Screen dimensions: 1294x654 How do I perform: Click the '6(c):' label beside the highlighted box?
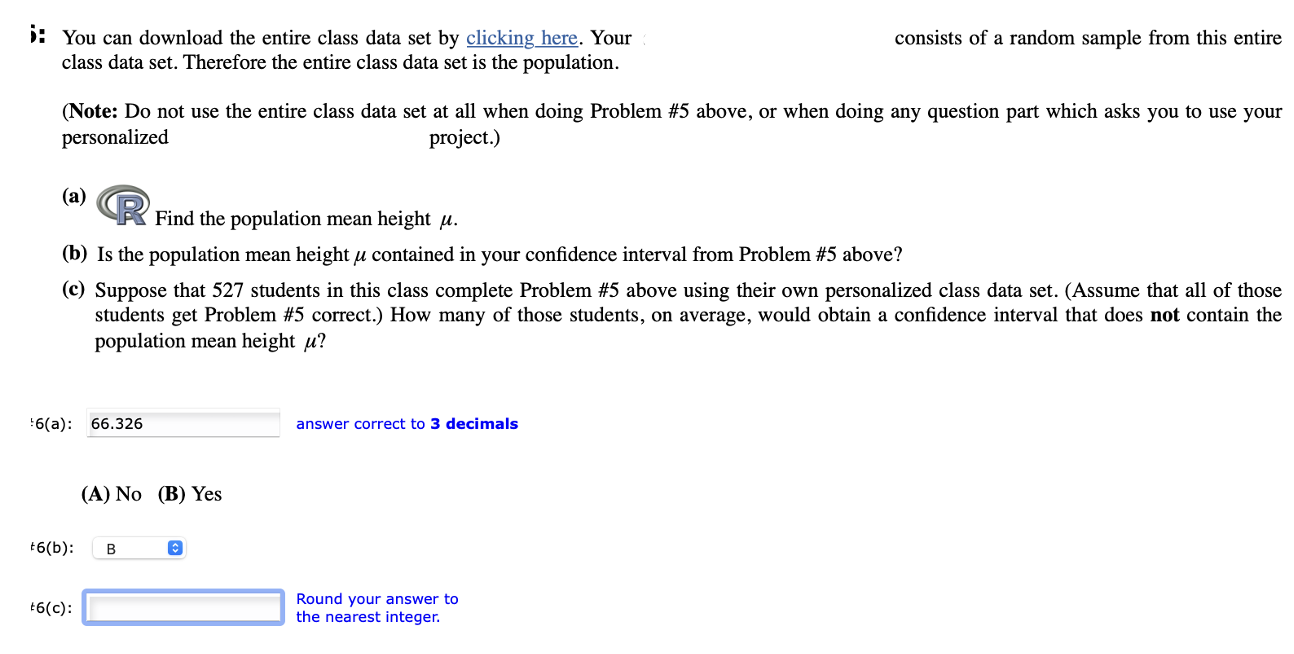(51, 607)
